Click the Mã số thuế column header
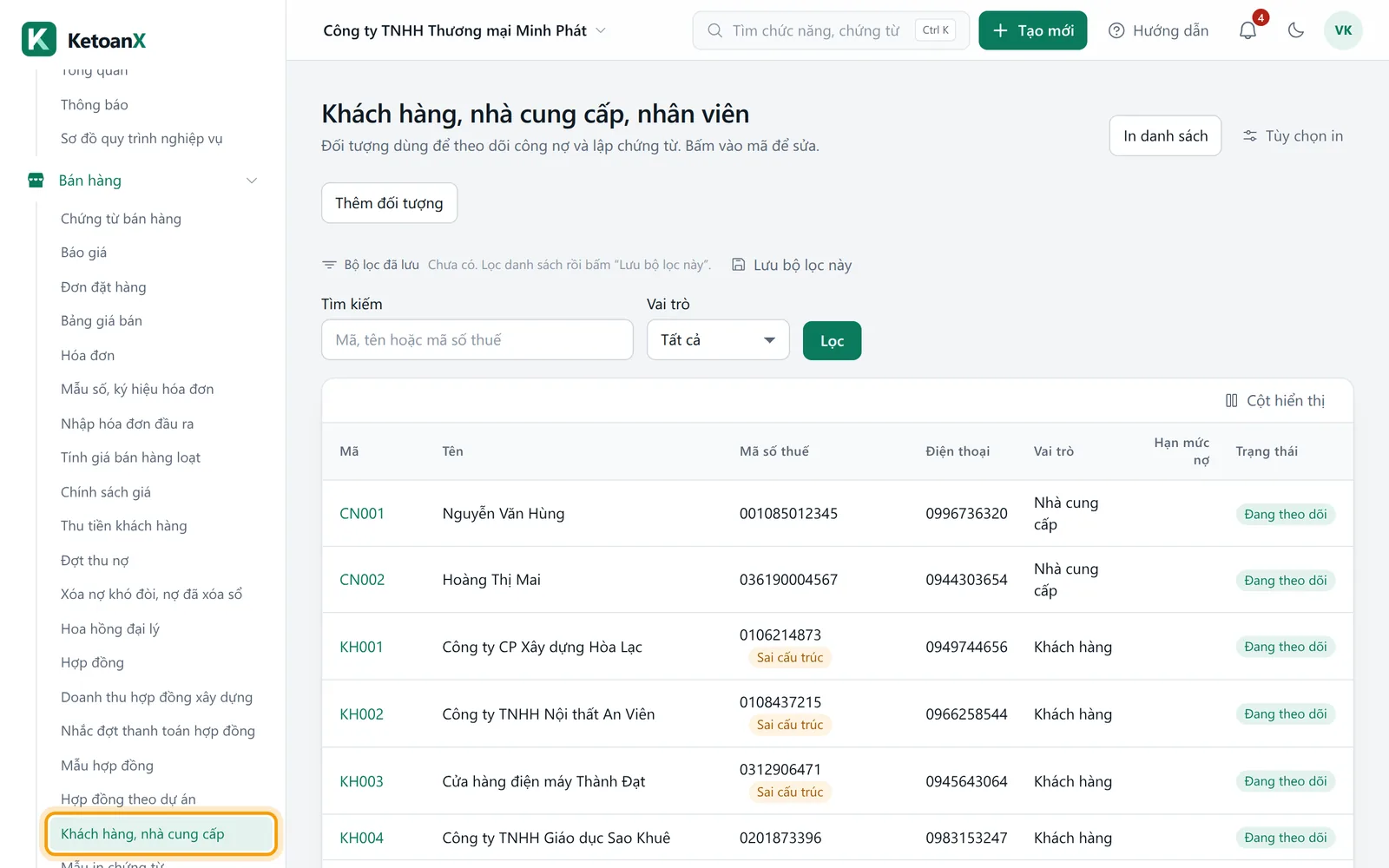The image size is (1389, 868). [x=773, y=451]
